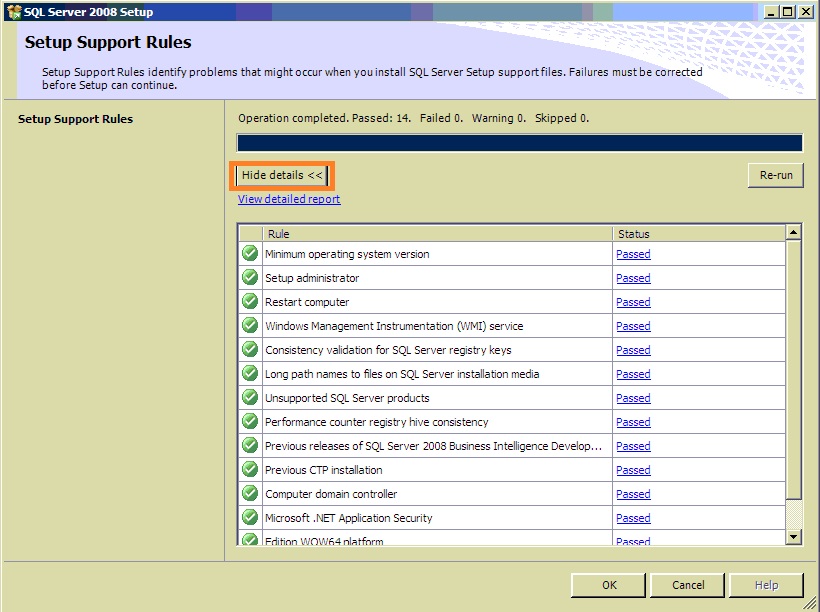
Task: Open Passed status for Setup administrator
Action: point(633,278)
